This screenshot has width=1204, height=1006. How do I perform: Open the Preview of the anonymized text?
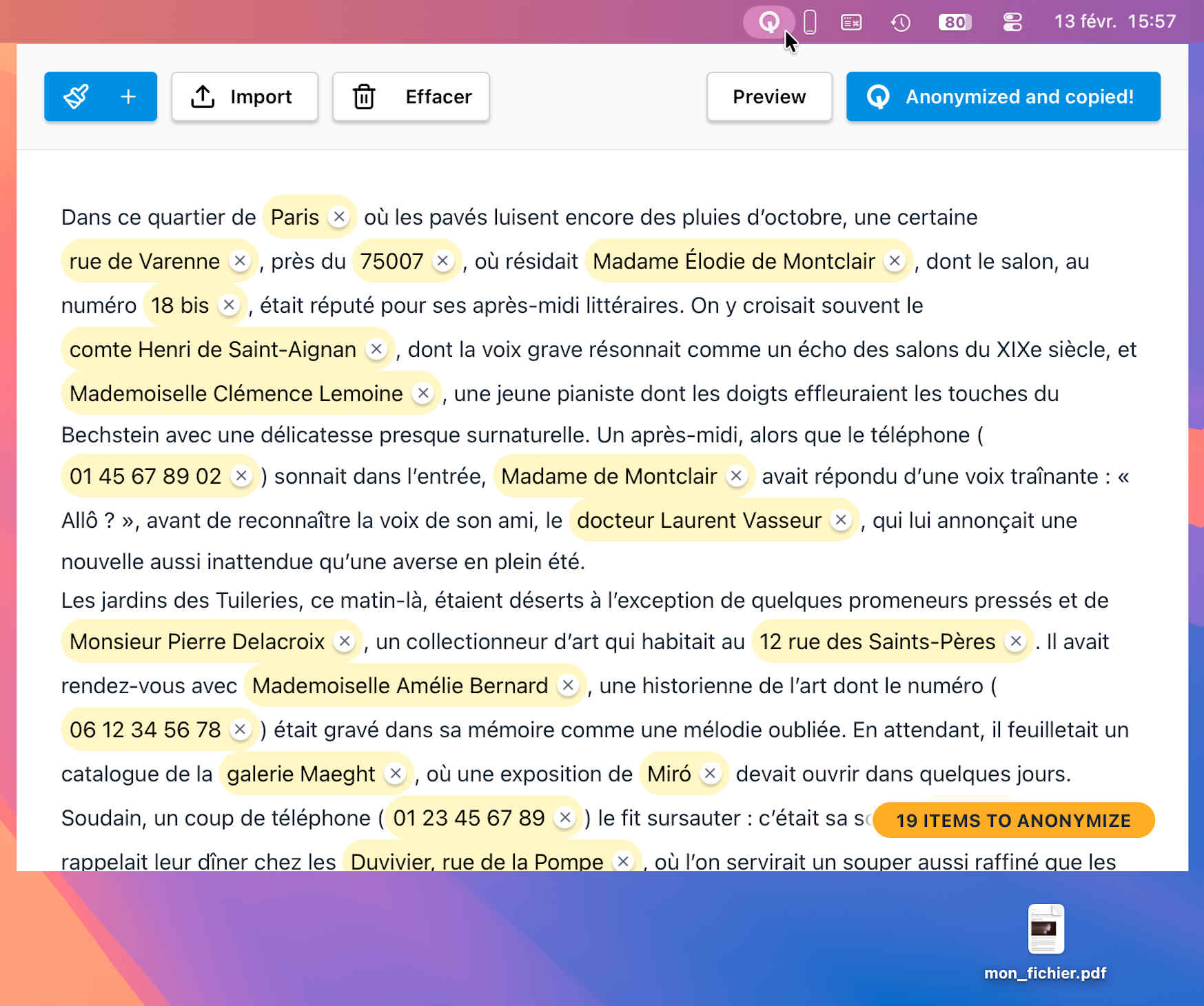pyautogui.click(x=769, y=96)
